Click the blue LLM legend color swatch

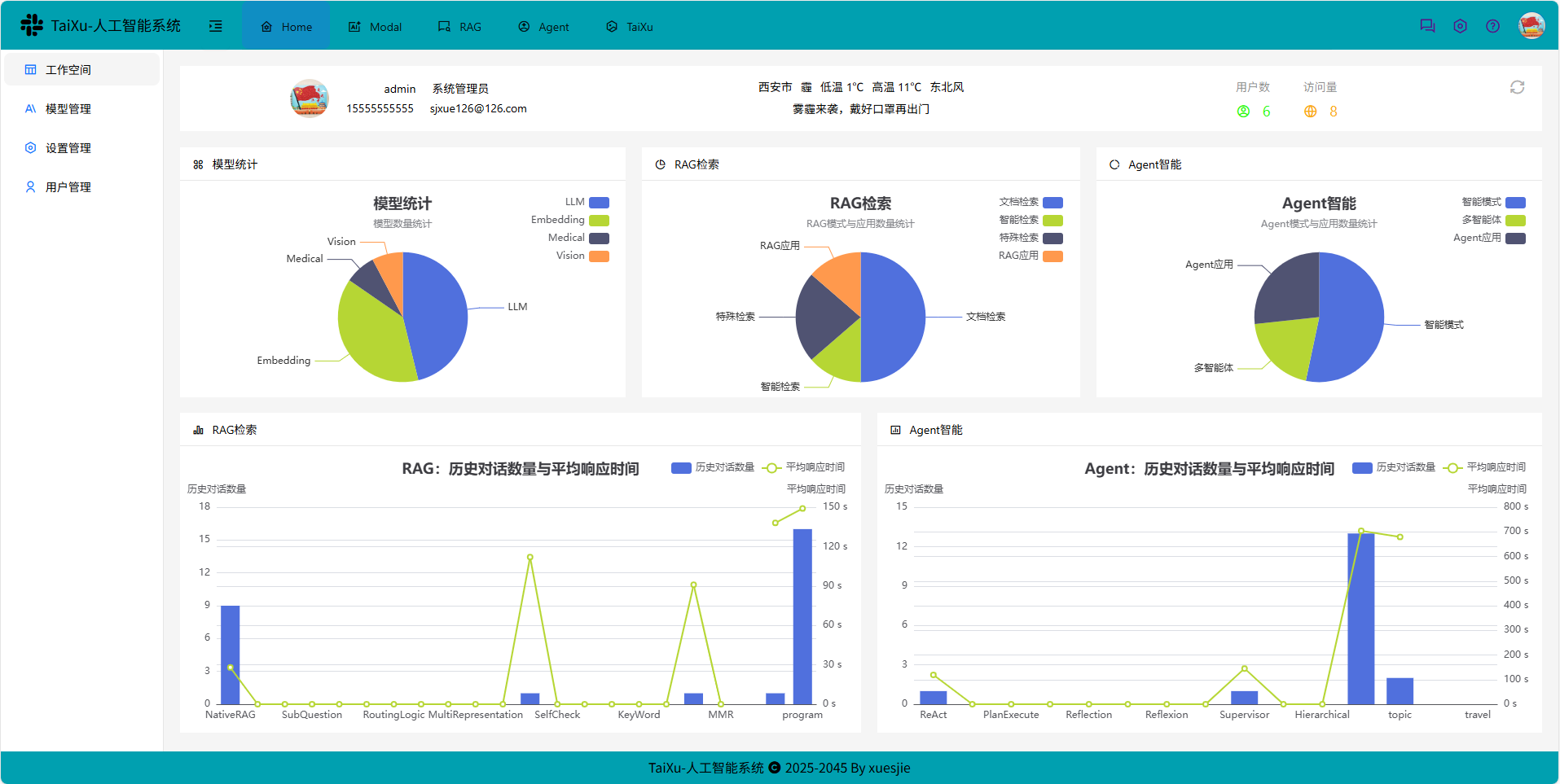click(600, 202)
